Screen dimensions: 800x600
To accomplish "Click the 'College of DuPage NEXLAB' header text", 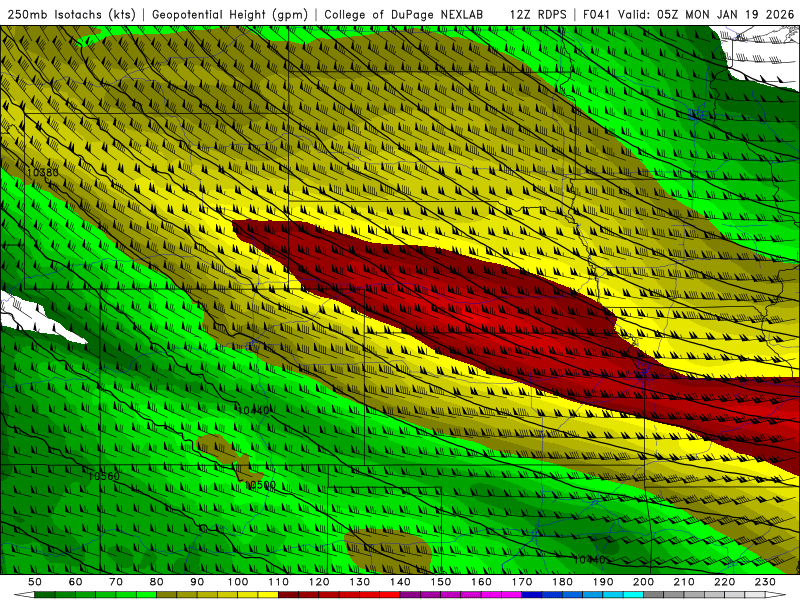I will pos(403,15).
